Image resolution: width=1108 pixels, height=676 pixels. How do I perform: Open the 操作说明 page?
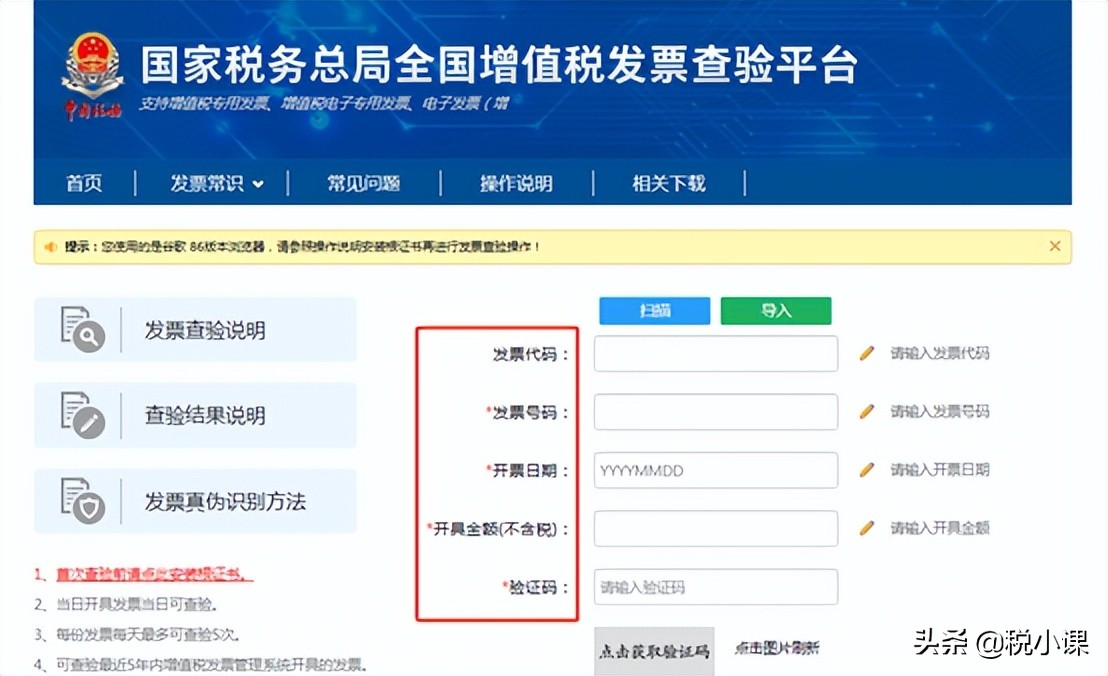[516, 183]
